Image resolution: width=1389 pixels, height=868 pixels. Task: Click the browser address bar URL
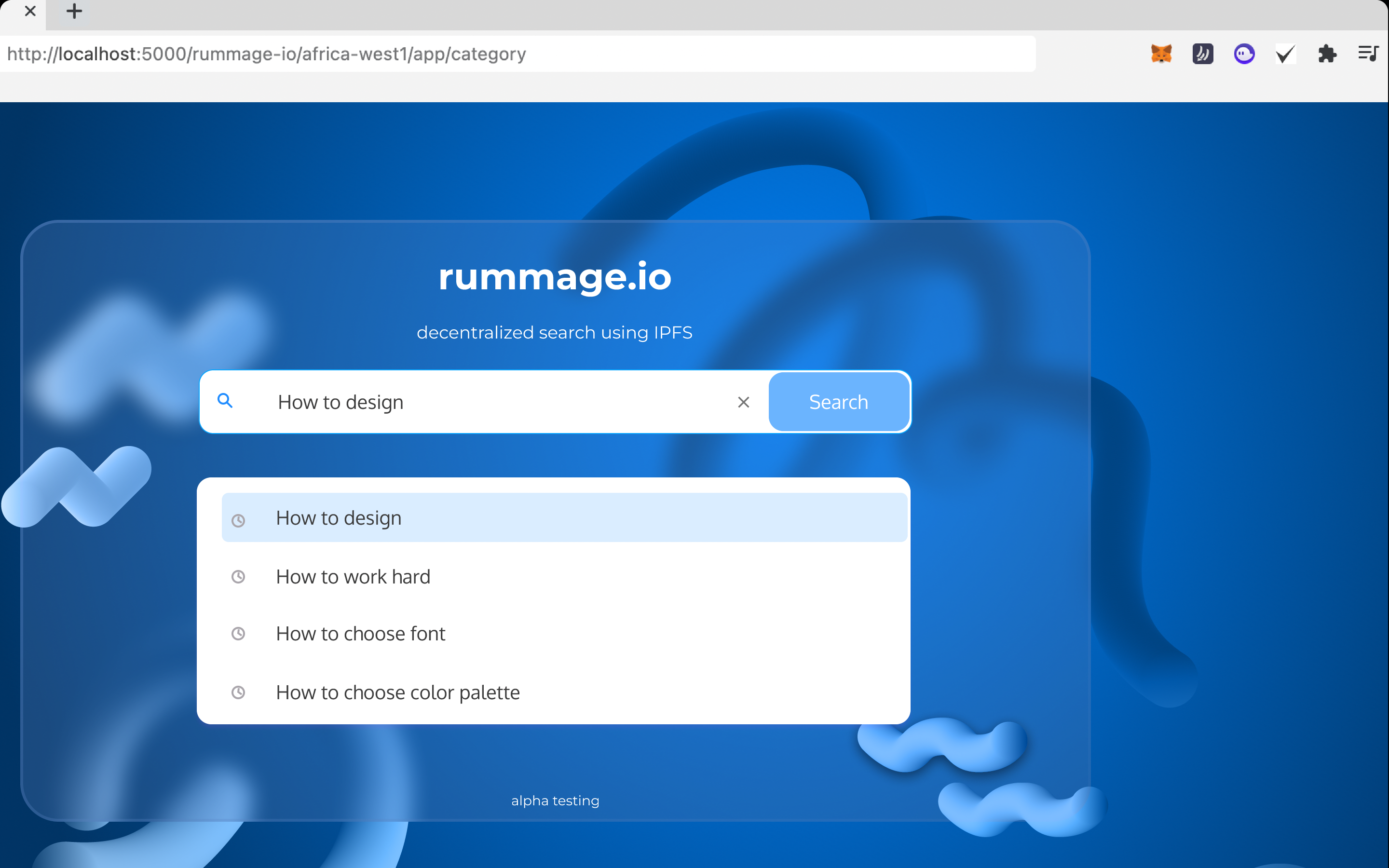266,54
